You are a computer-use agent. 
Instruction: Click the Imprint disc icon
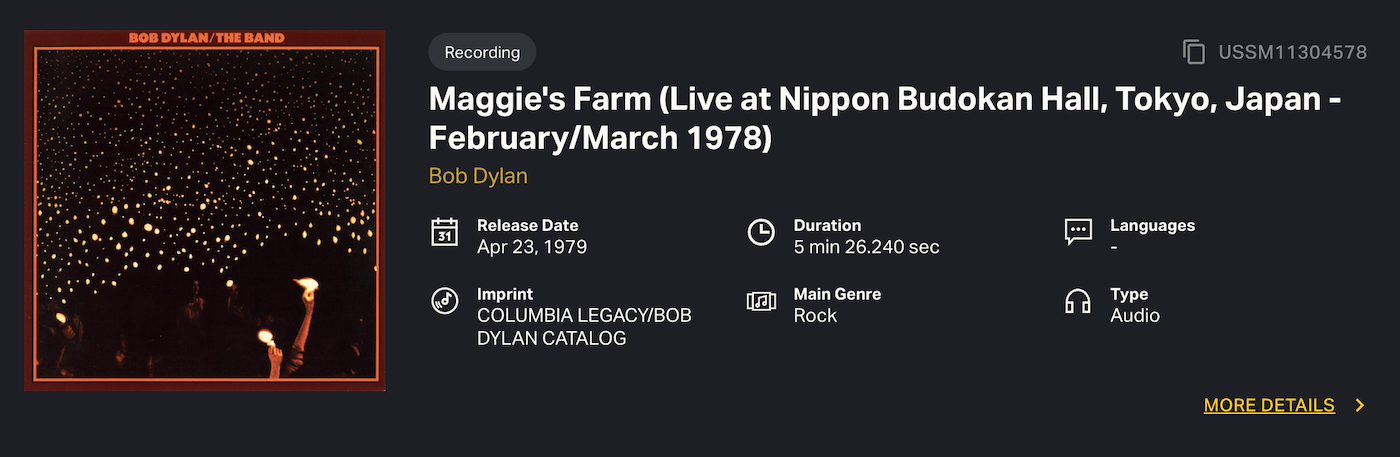point(444,300)
